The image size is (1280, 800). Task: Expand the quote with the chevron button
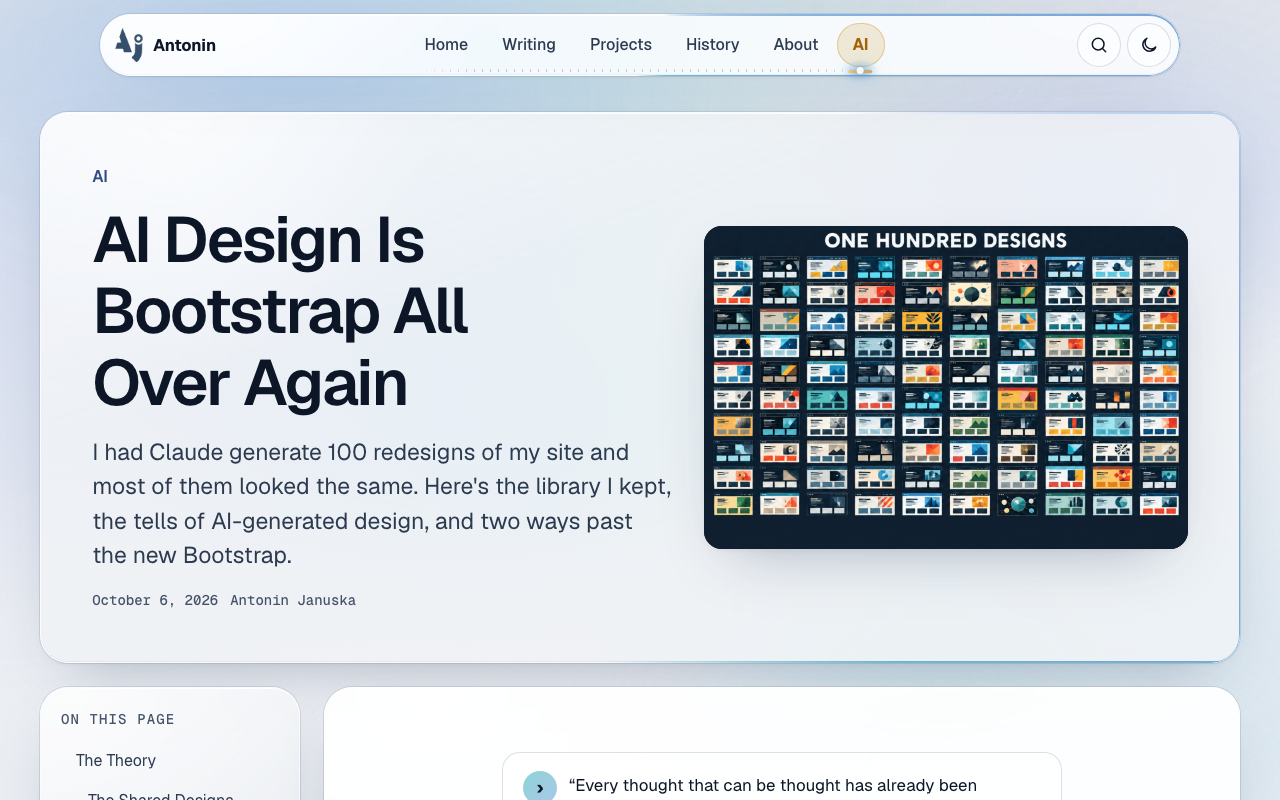point(540,787)
